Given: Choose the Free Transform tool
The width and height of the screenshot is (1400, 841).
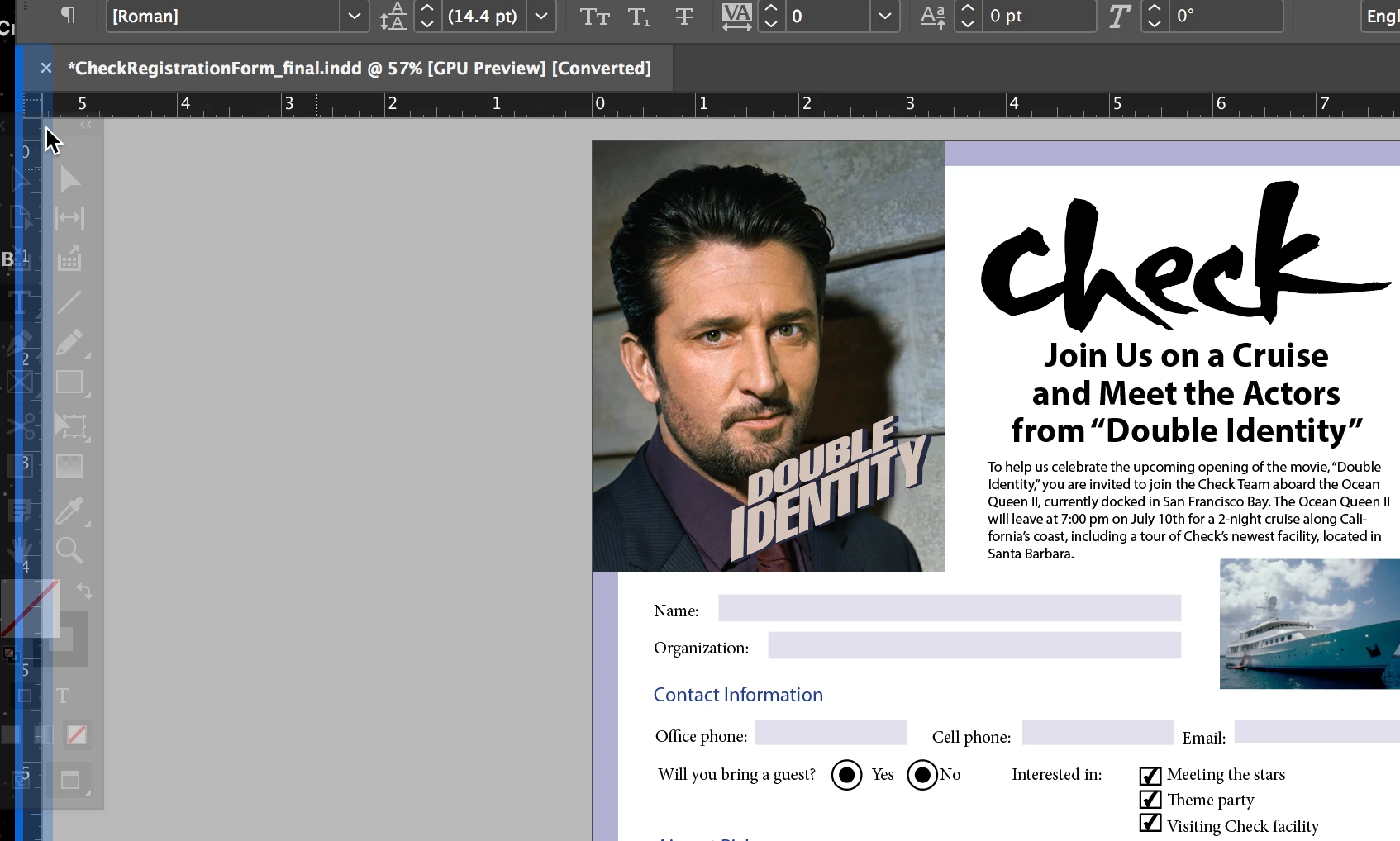Looking at the screenshot, I should pyautogui.click(x=70, y=425).
